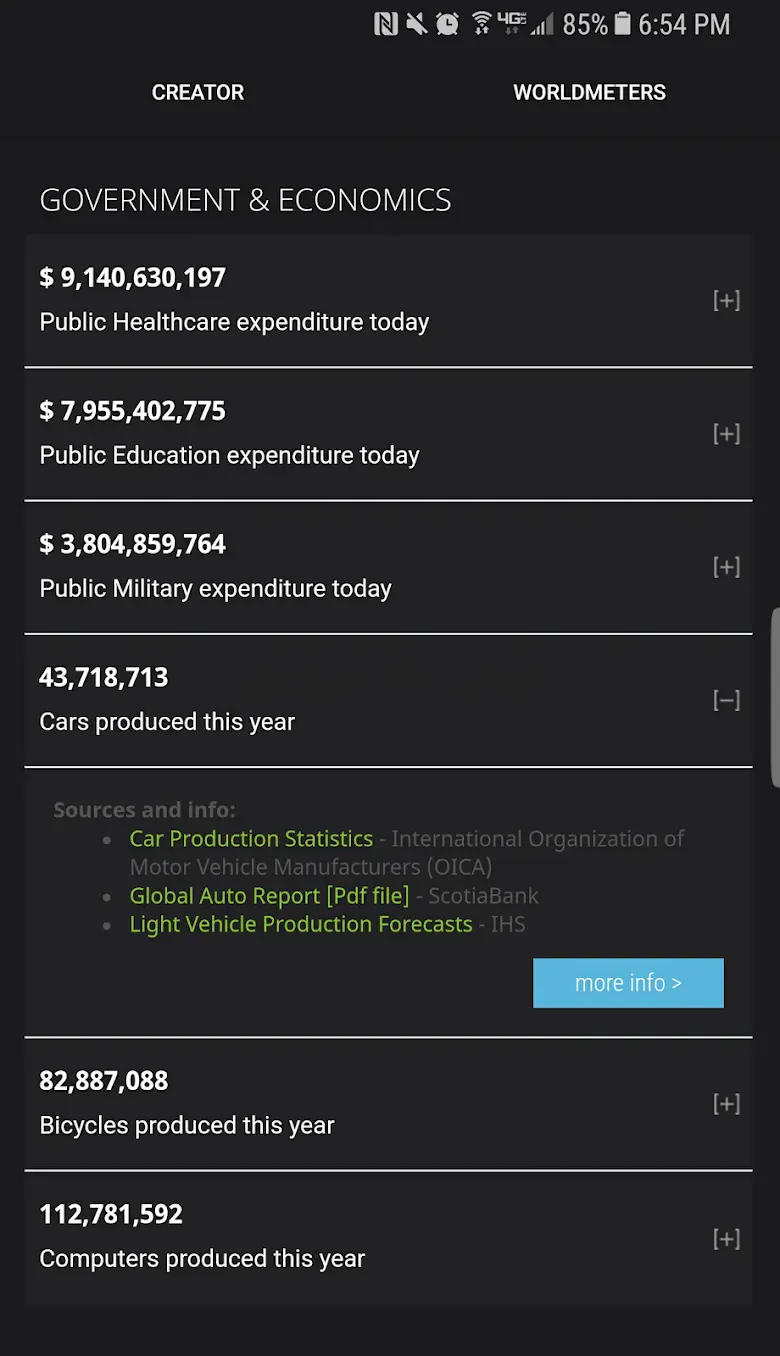Viewport: 780px width, 1356px height.
Task: Grab the scrollbar handle on right edge
Action: click(775, 697)
